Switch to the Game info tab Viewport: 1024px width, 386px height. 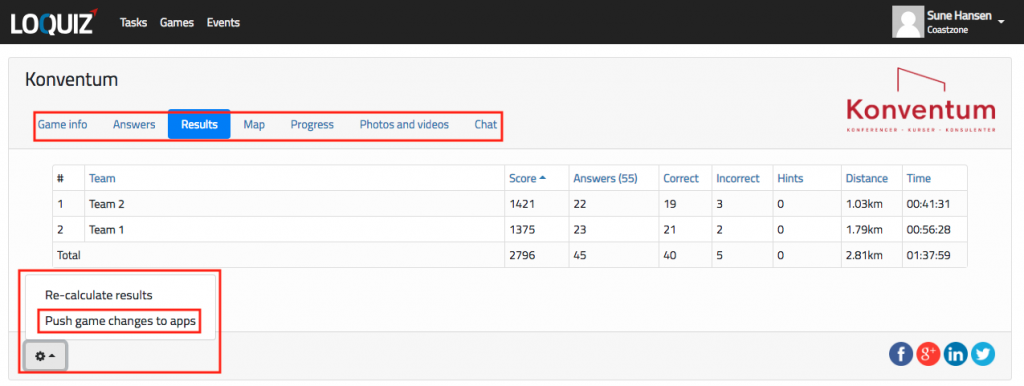63,124
